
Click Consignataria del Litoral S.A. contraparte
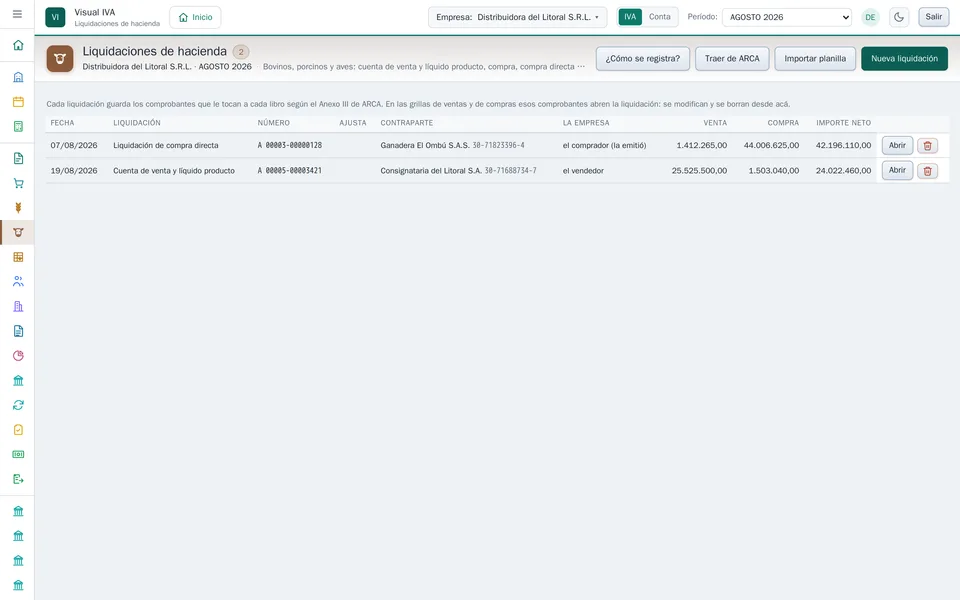(x=431, y=171)
